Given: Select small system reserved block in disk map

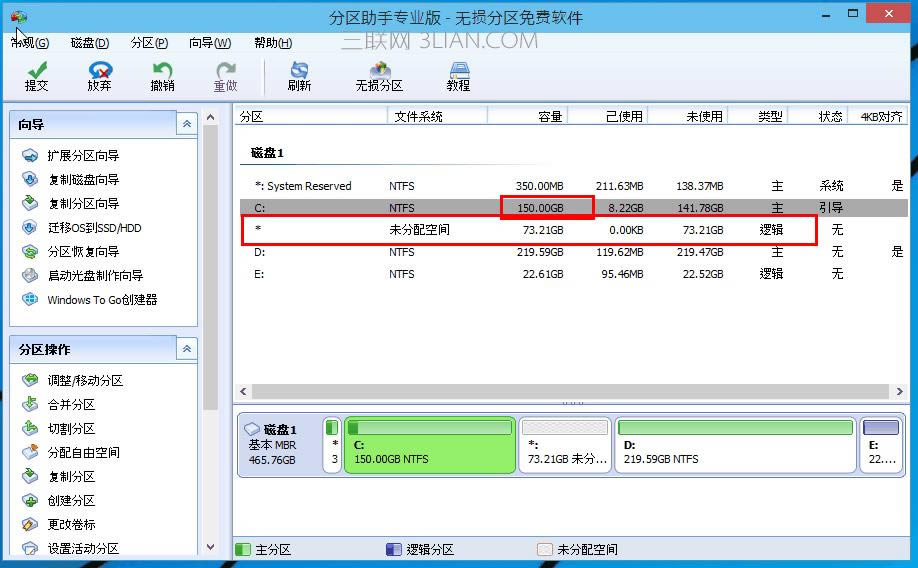Looking at the screenshot, I should [x=332, y=445].
